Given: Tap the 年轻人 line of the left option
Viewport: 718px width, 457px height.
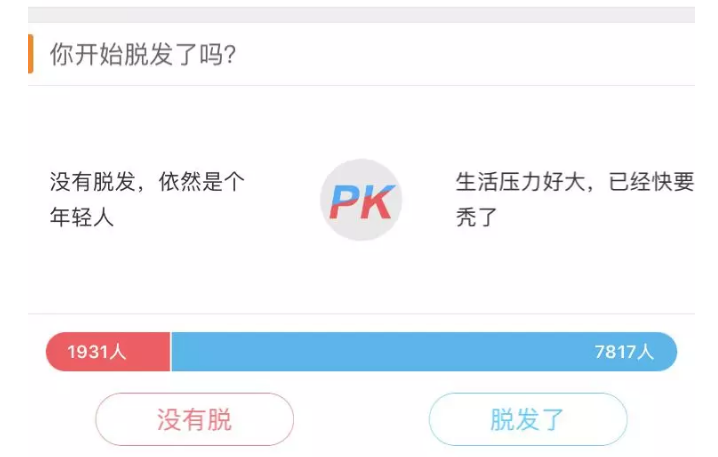Looking at the screenshot, I should pyautogui.click(x=82, y=217).
